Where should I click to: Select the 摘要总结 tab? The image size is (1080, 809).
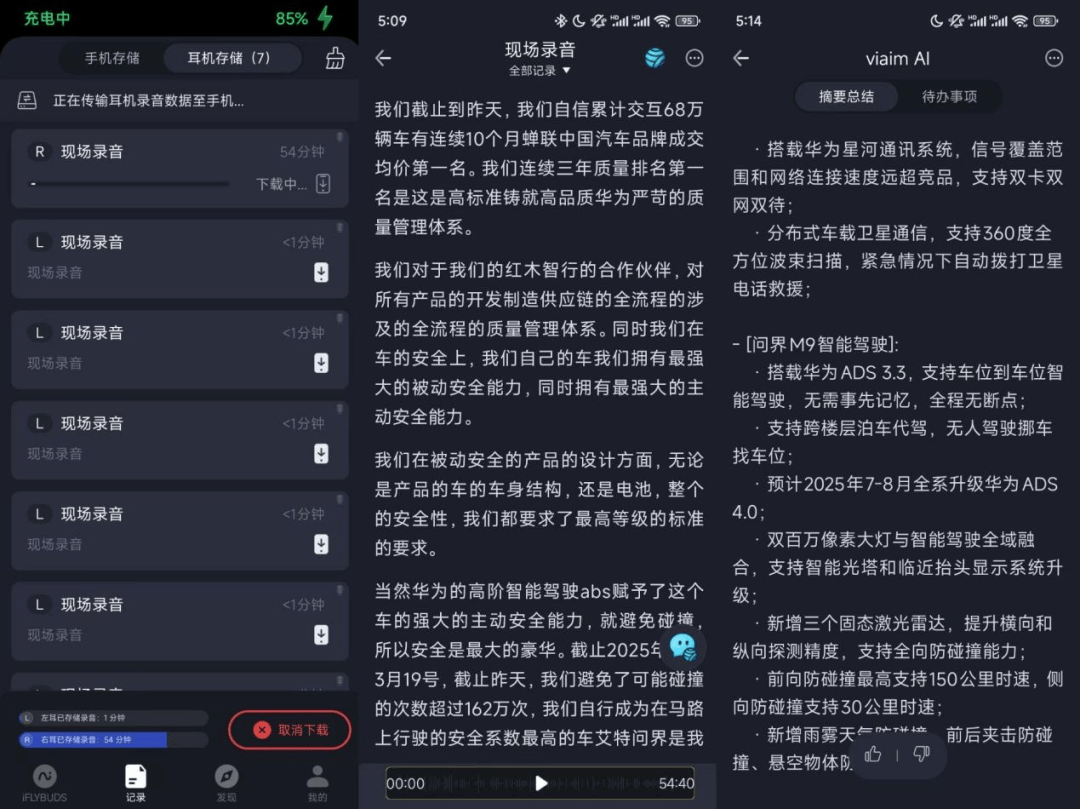pos(847,96)
